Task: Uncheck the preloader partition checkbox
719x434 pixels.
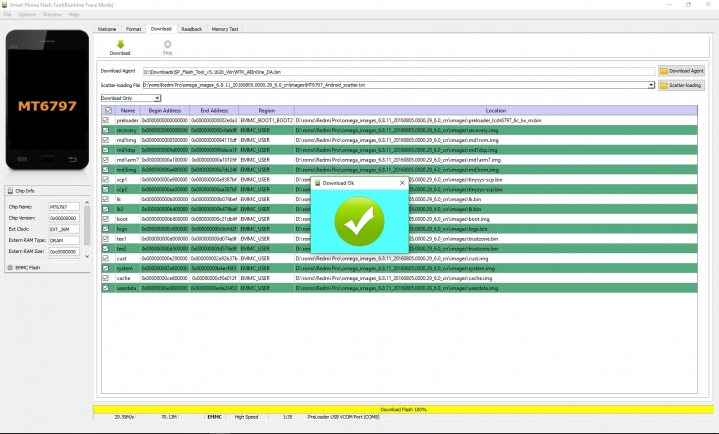Action: click(x=106, y=120)
